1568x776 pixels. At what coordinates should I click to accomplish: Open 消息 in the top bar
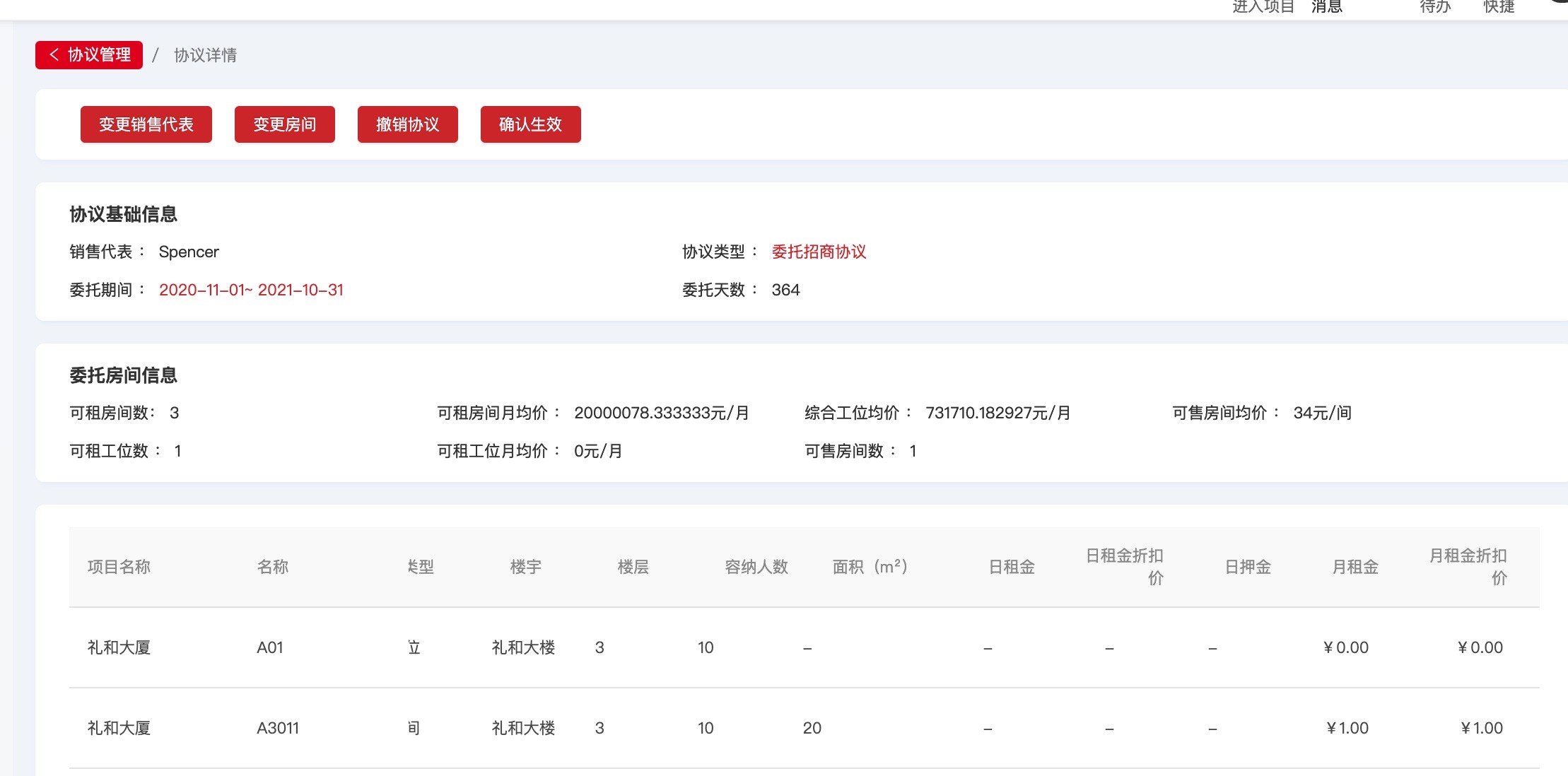[x=1326, y=7]
